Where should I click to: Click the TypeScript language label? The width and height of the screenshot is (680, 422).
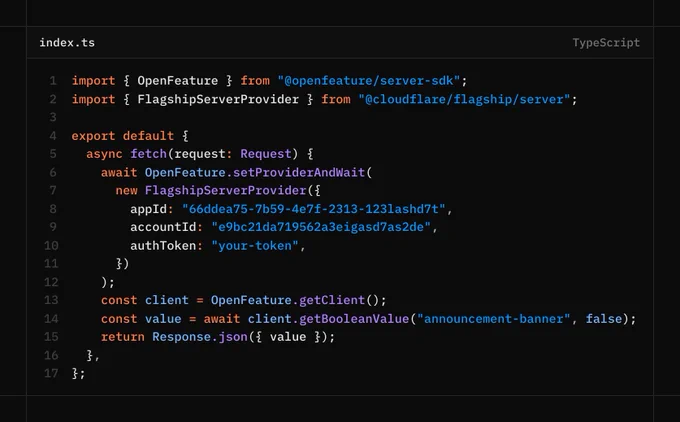[x=606, y=43]
